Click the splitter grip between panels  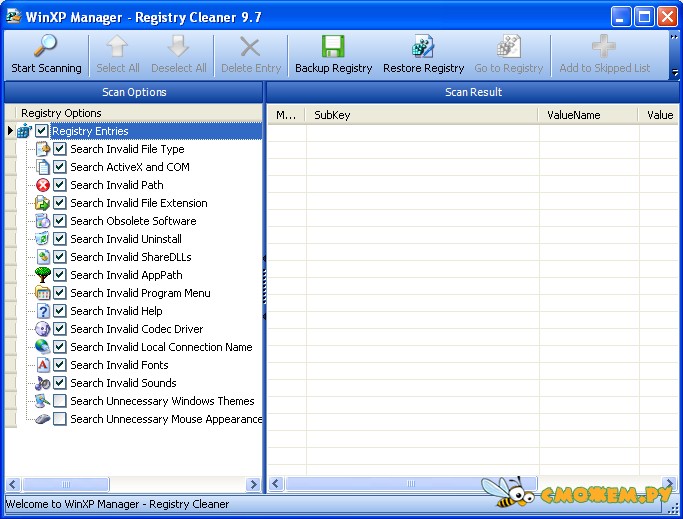pos(264,287)
